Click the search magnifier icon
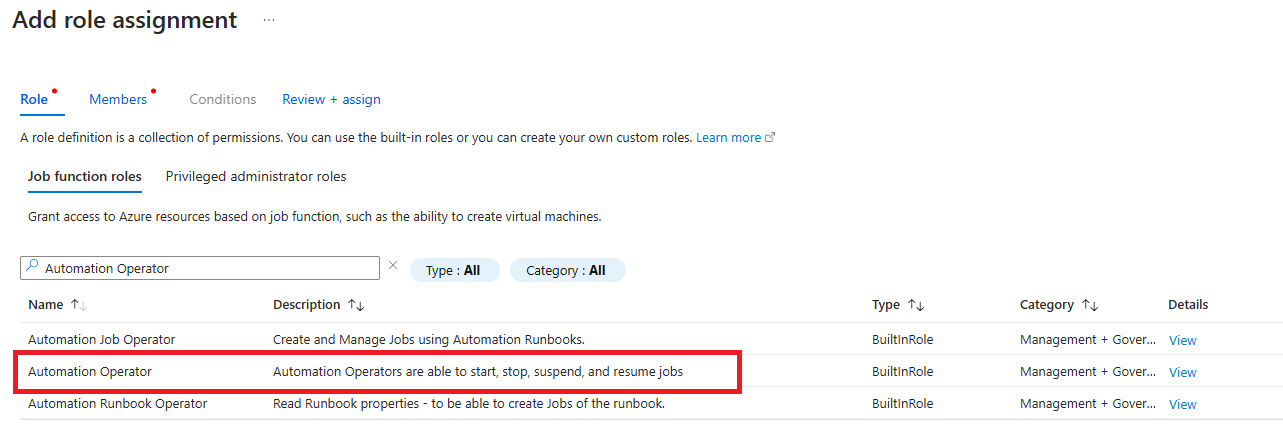The image size is (1283, 427). click(32, 268)
